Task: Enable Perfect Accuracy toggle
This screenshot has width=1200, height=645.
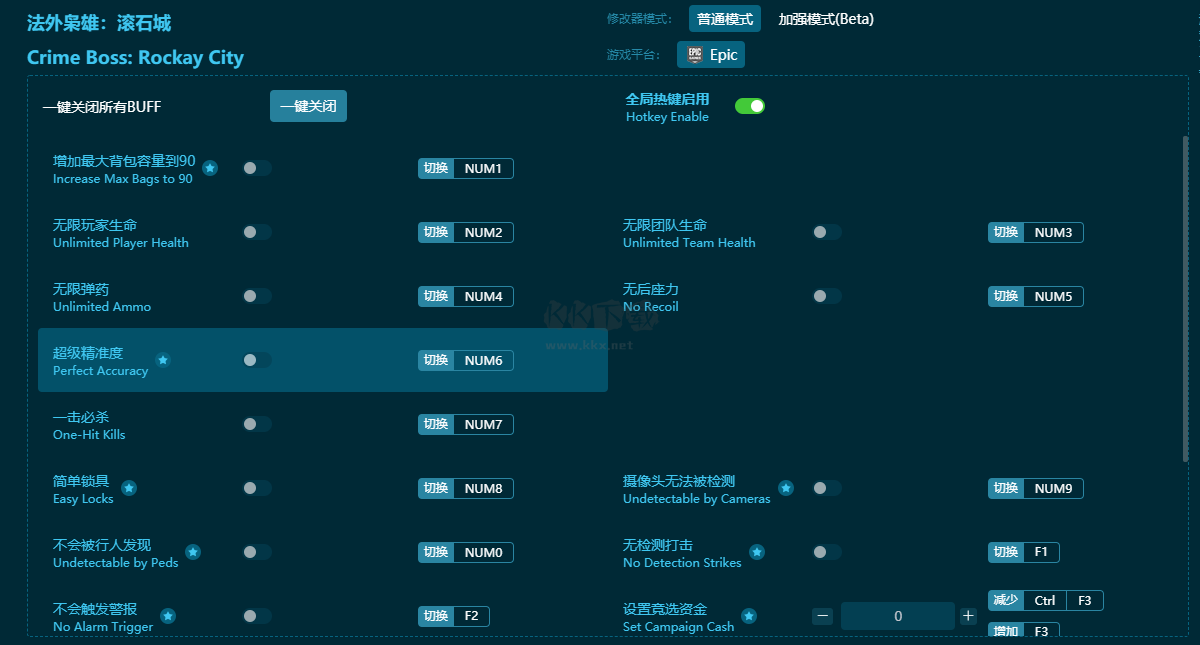Action: click(257, 360)
